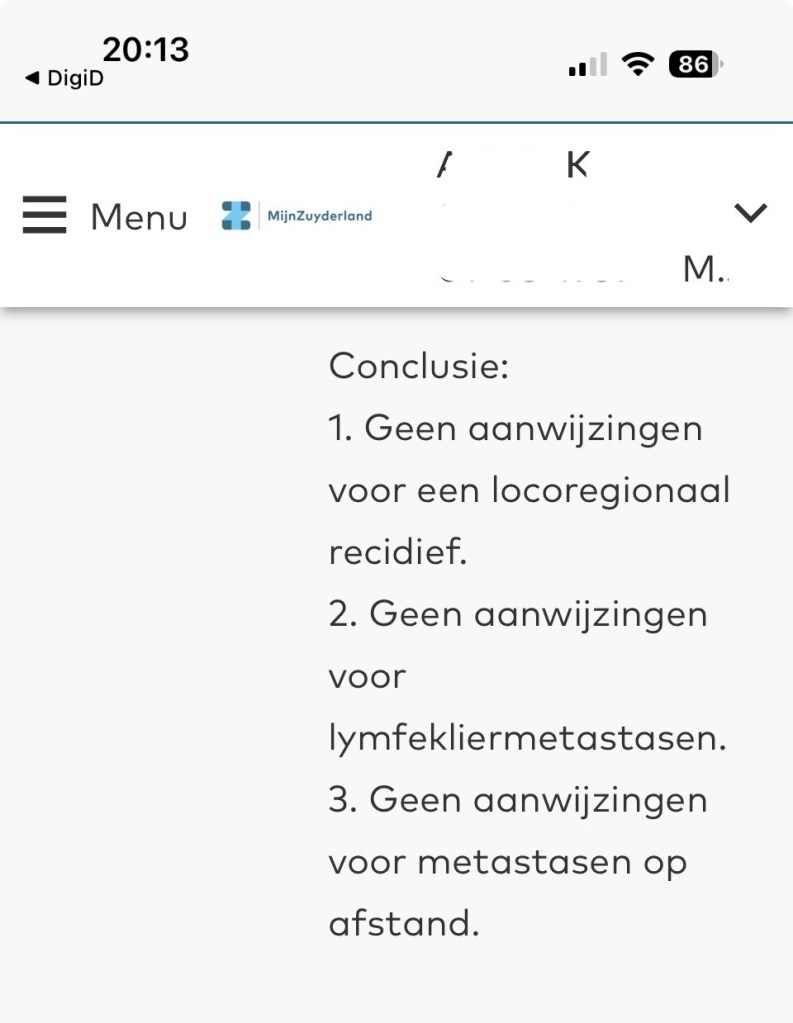793x1023 pixels.
Task: Click the MijnZuyderland logo icon
Action: click(x=236, y=215)
